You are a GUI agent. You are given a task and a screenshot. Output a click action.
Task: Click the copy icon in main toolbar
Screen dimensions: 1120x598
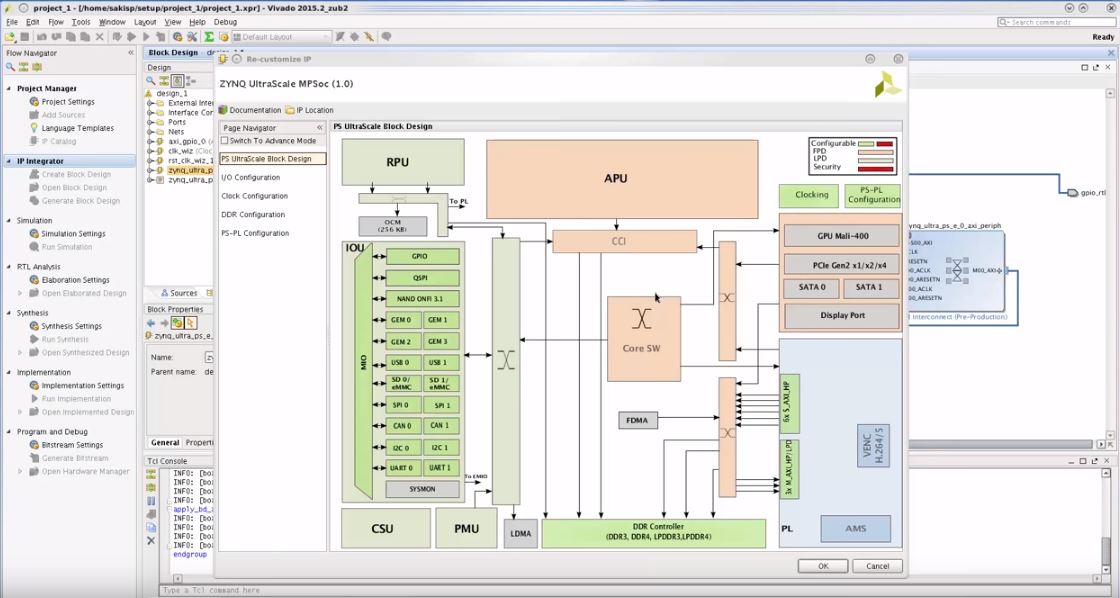(71, 36)
